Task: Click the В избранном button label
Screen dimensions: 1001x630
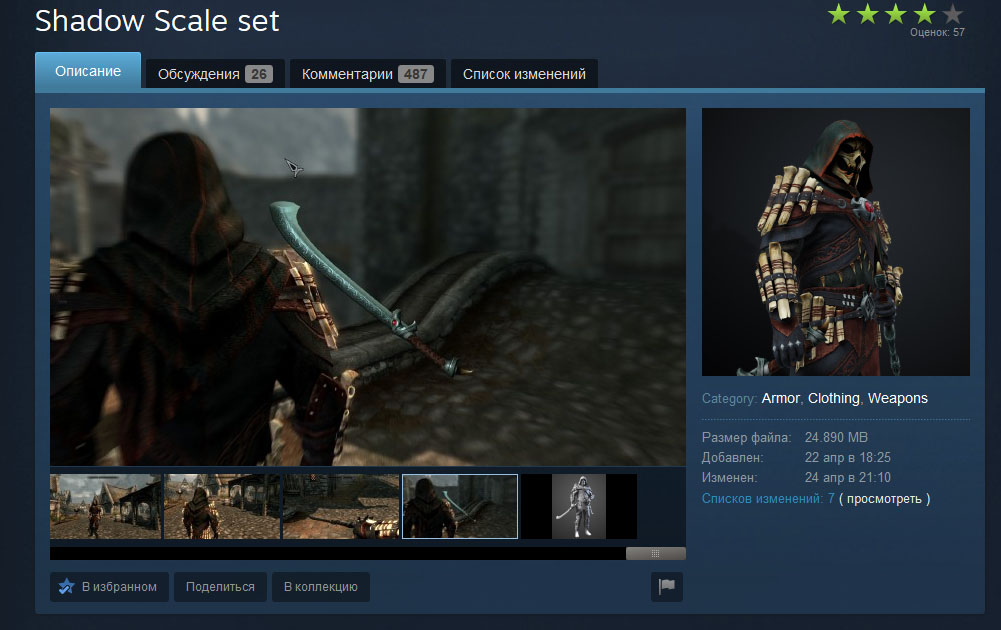Action: 119,587
